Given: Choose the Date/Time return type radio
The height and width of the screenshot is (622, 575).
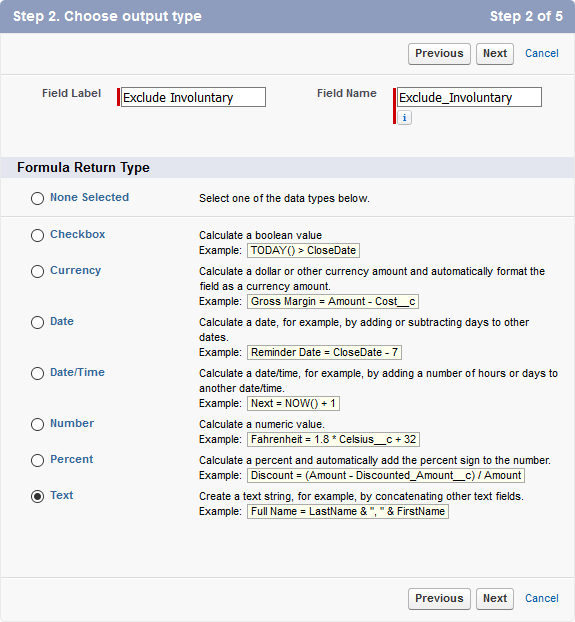Looking at the screenshot, I should point(37,373).
